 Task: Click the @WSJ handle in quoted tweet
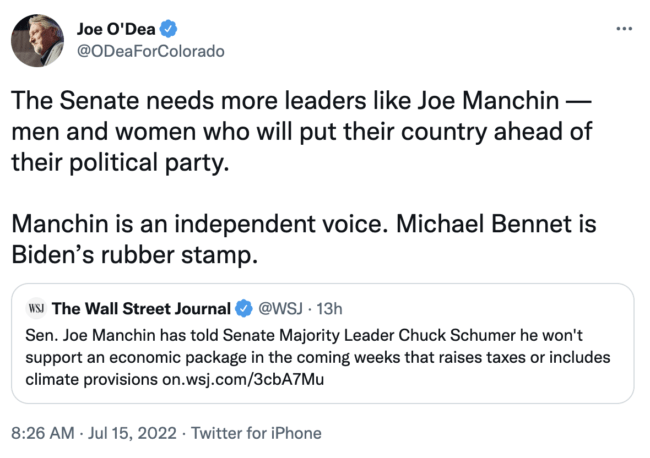(280, 309)
